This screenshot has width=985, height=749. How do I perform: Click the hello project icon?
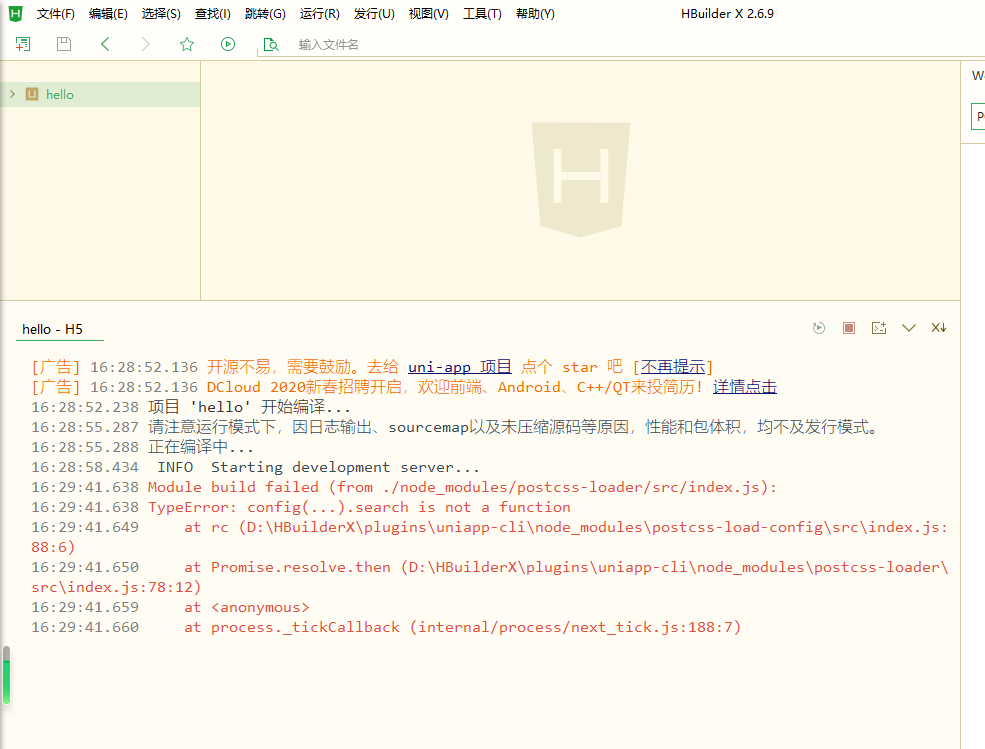32,94
